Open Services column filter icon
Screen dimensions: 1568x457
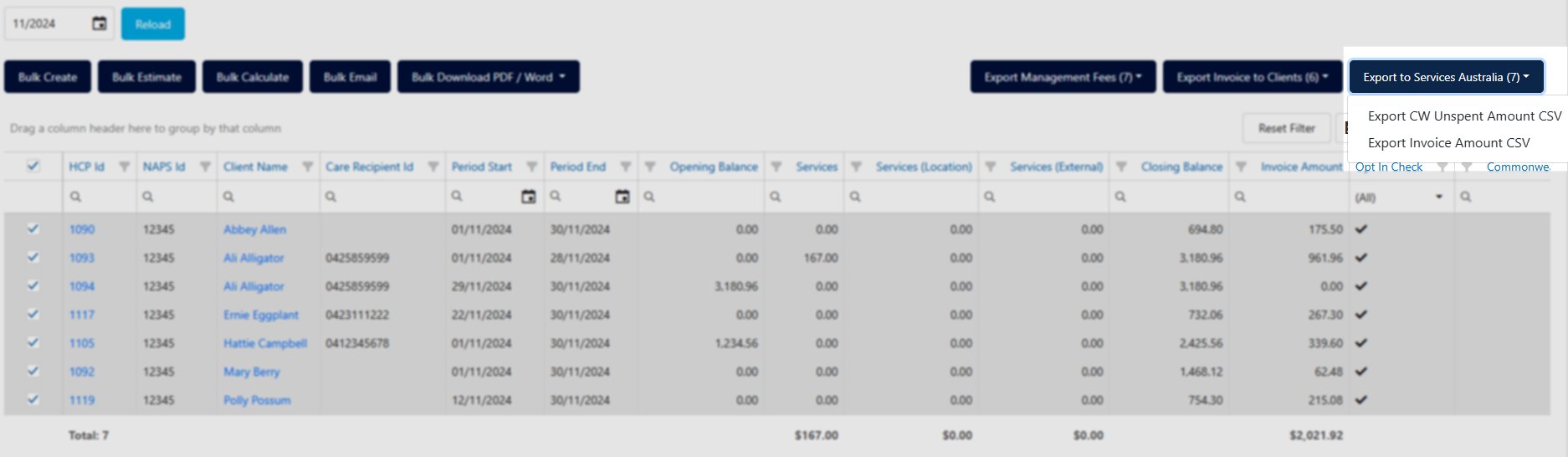pyautogui.click(x=776, y=167)
